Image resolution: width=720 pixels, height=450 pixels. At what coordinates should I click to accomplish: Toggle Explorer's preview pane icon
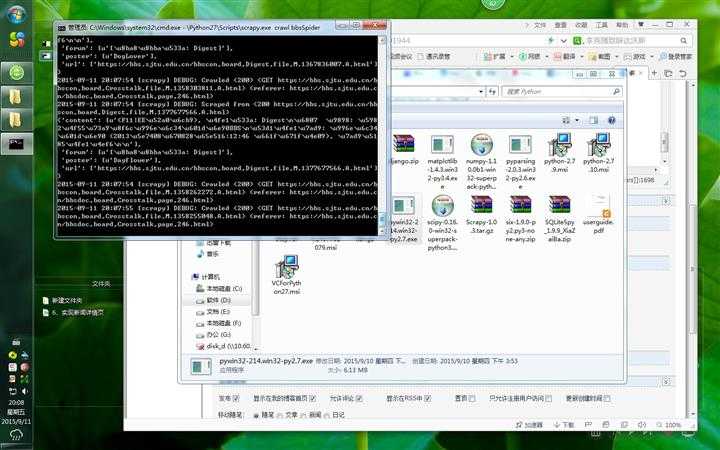[593, 120]
